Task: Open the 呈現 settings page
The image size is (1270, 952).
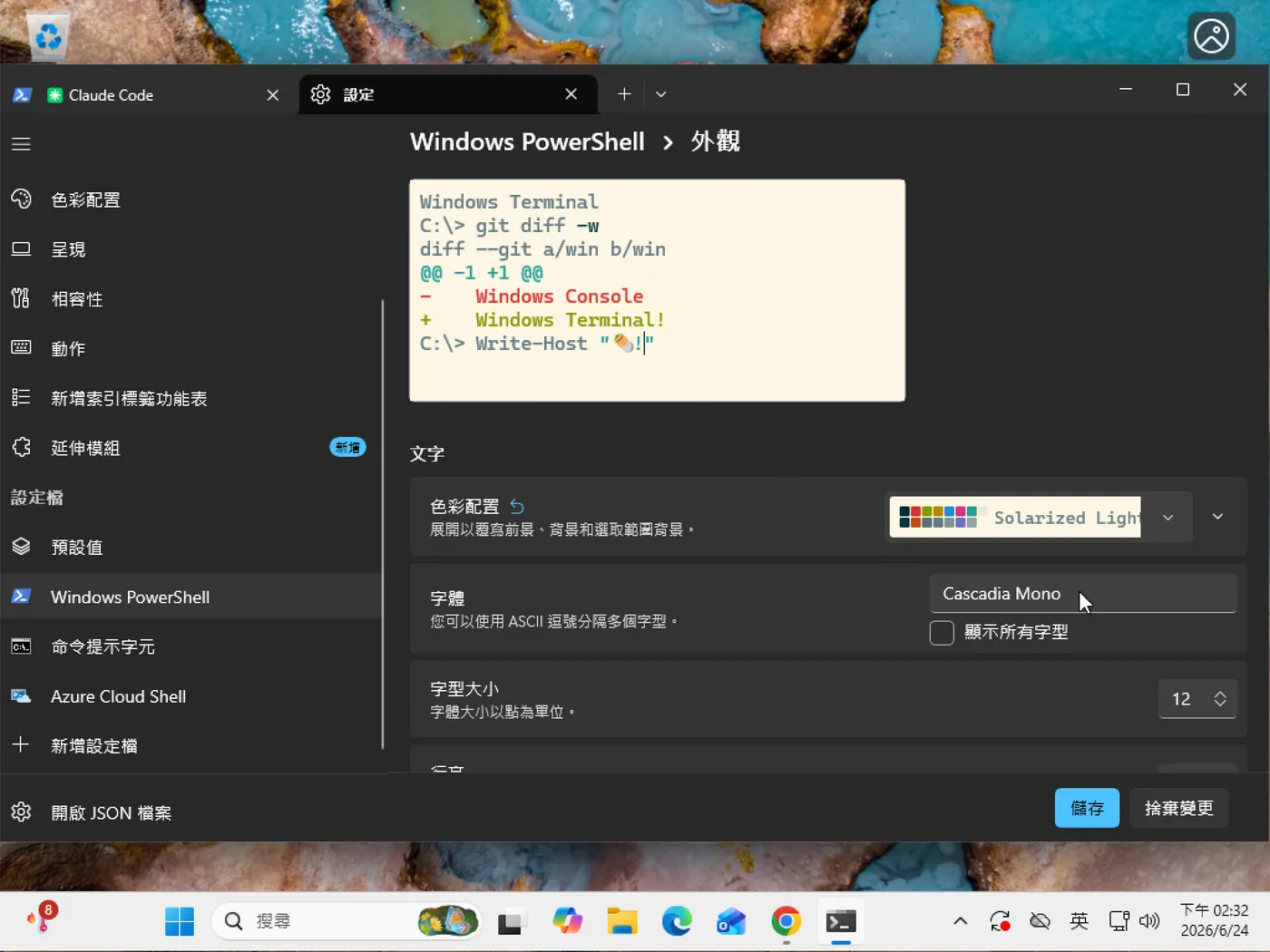Action: [x=190, y=249]
